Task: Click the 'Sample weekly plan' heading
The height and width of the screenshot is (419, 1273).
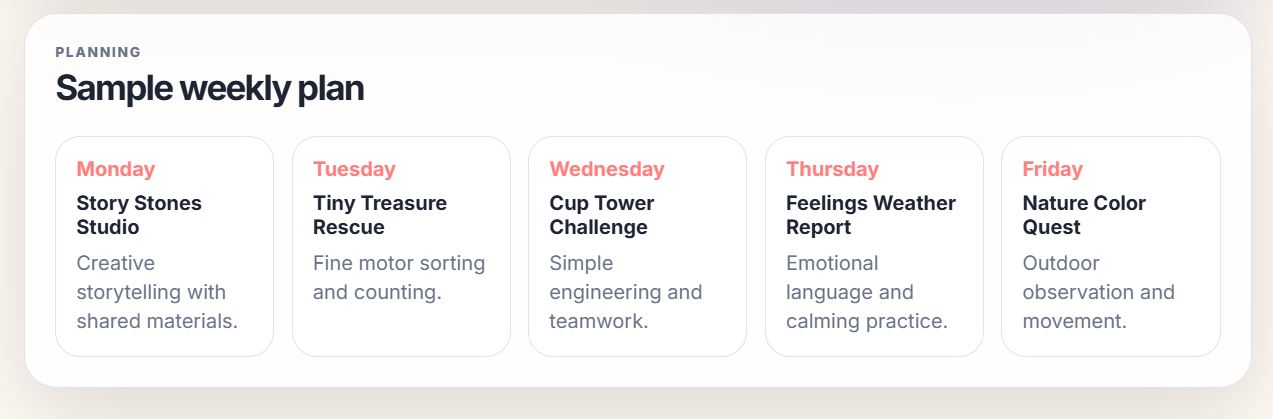Action: click(x=210, y=88)
